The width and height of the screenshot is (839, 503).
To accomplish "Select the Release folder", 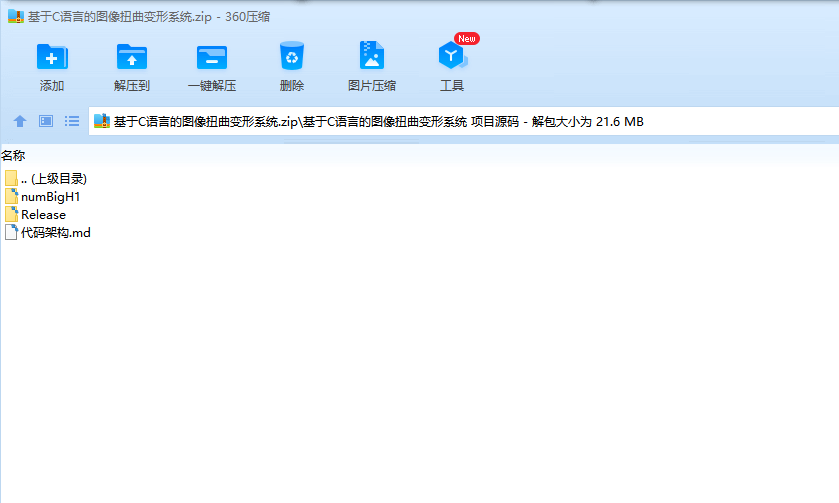I will [x=35, y=215].
